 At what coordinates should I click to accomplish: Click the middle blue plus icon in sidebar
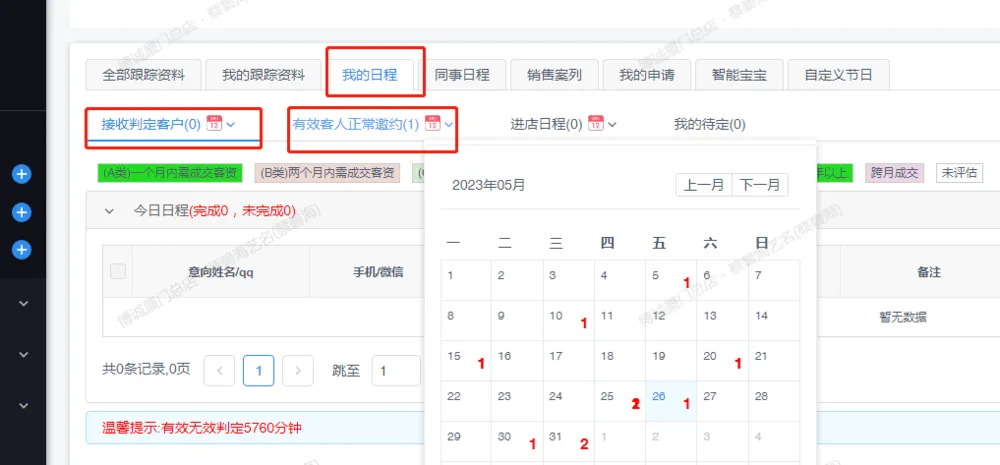[22, 212]
